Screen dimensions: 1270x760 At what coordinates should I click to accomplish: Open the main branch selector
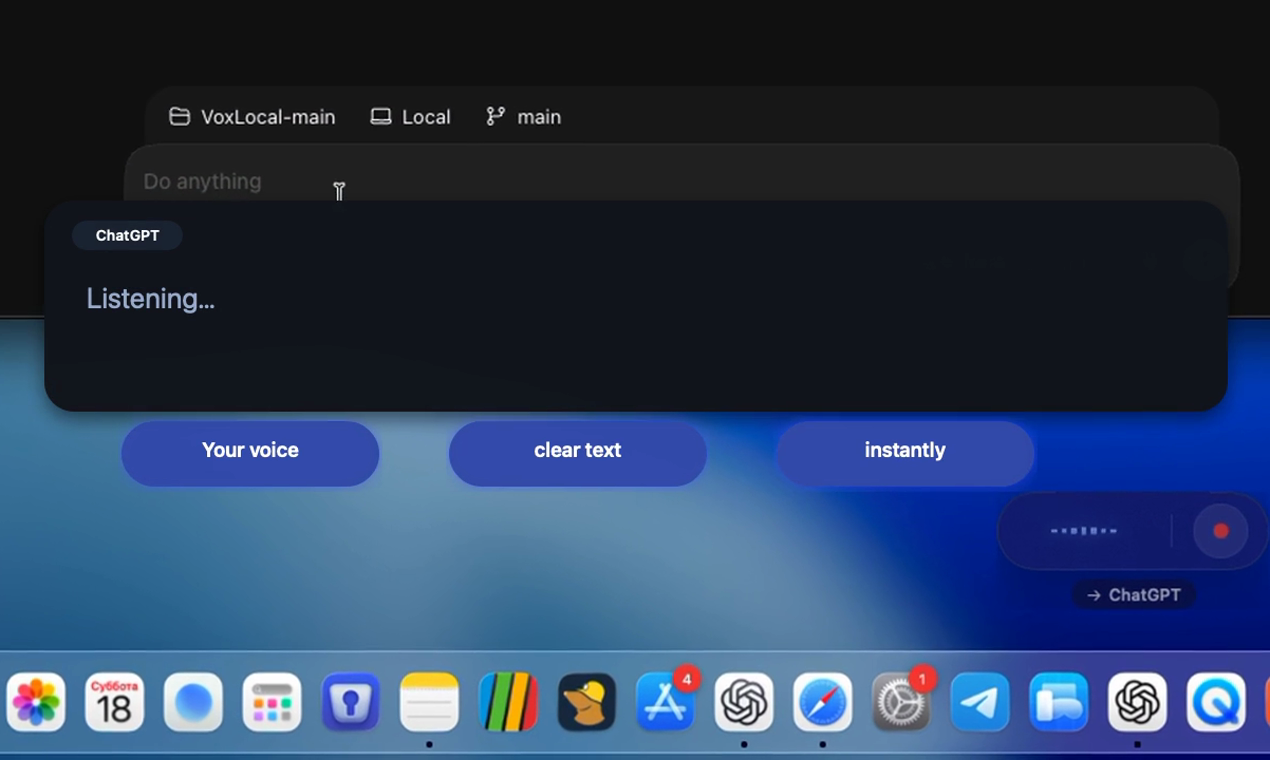pos(523,117)
